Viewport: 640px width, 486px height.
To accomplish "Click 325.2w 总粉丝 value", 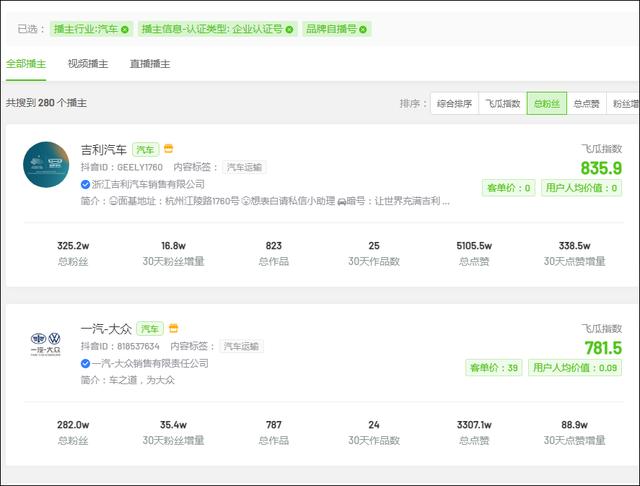I will tap(73, 246).
